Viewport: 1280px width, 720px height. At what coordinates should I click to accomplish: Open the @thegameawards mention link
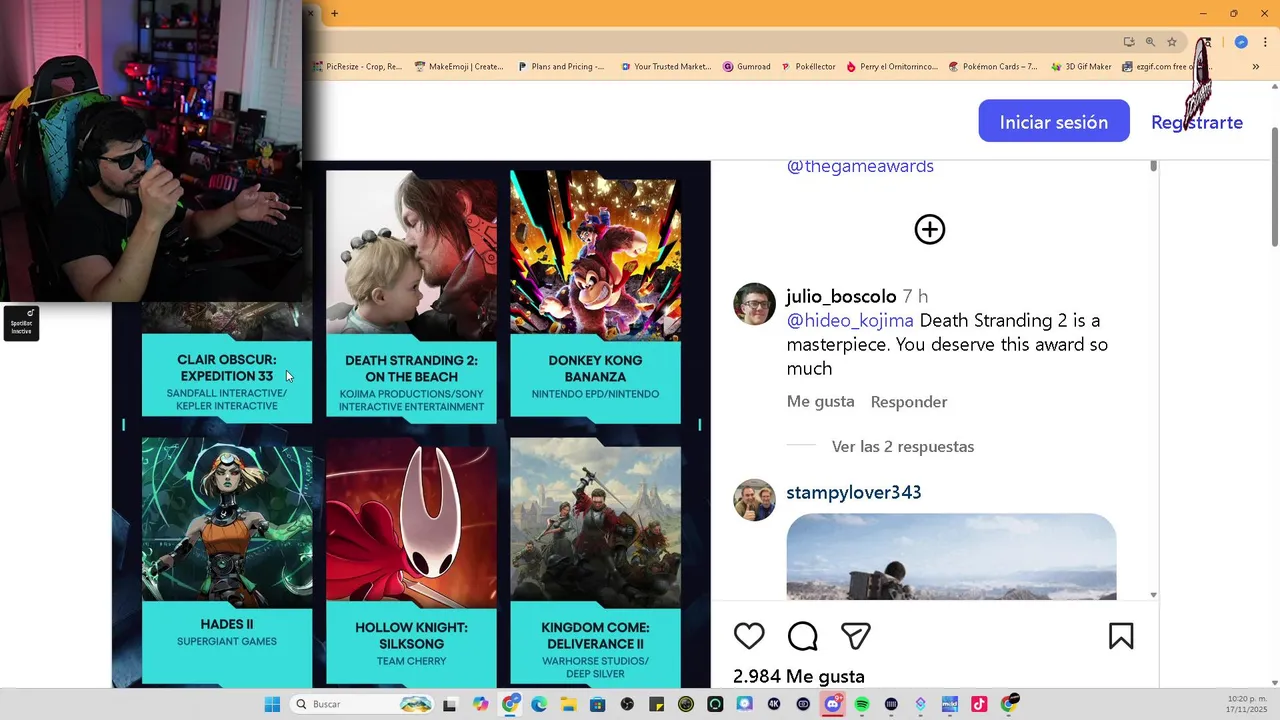(x=860, y=166)
